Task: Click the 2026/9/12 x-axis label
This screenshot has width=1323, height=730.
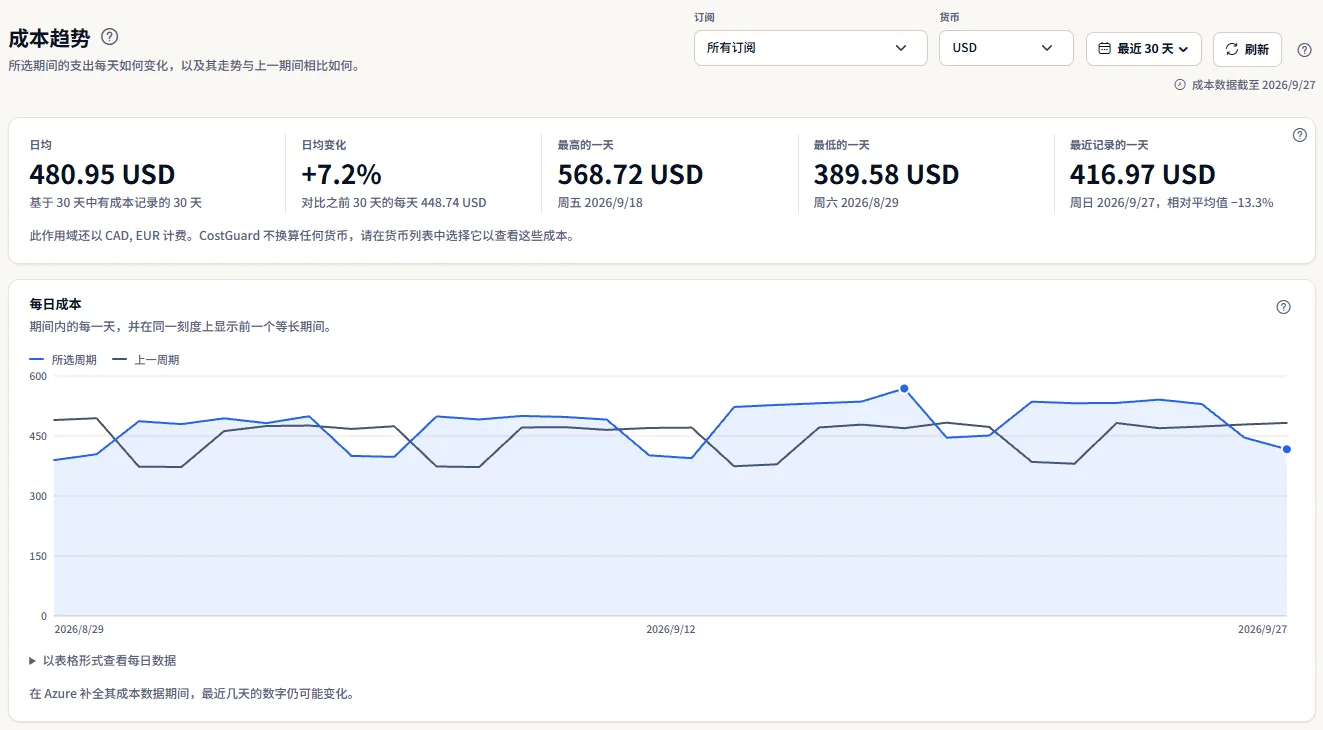Action: pyautogui.click(x=671, y=630)
